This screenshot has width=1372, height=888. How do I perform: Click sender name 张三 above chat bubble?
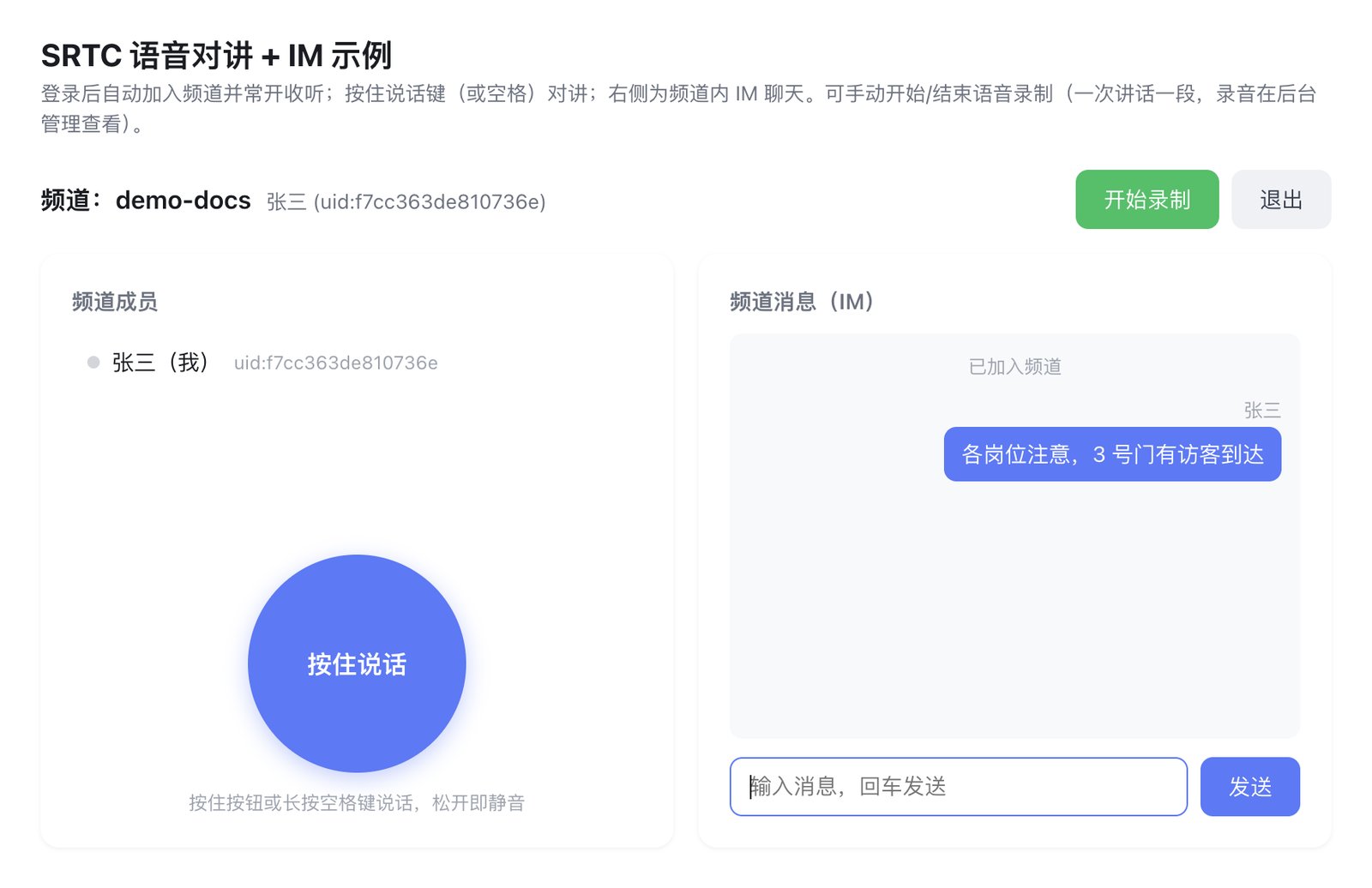[x=1262, y=411]
